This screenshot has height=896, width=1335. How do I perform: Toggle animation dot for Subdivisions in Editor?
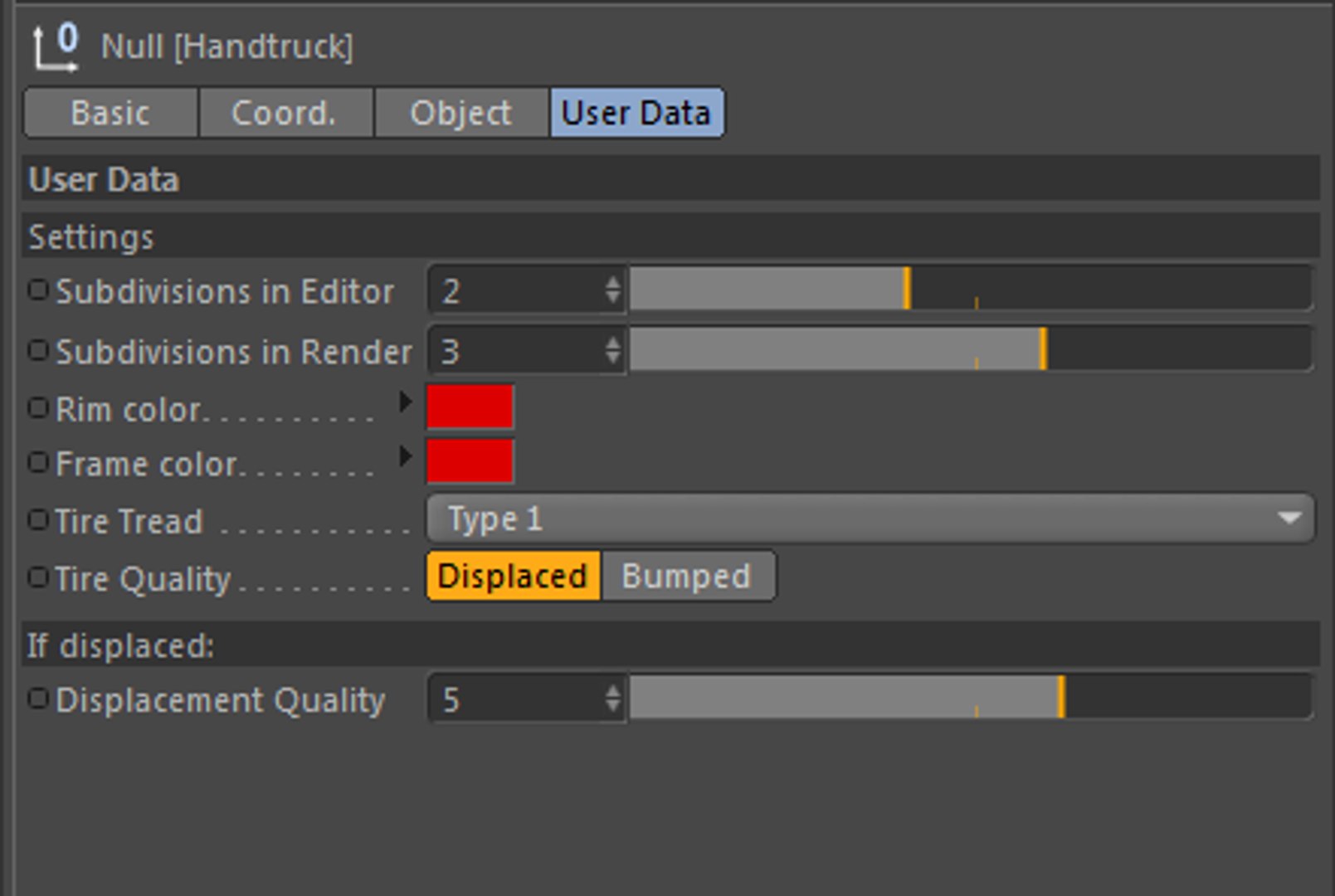point(38,290)
